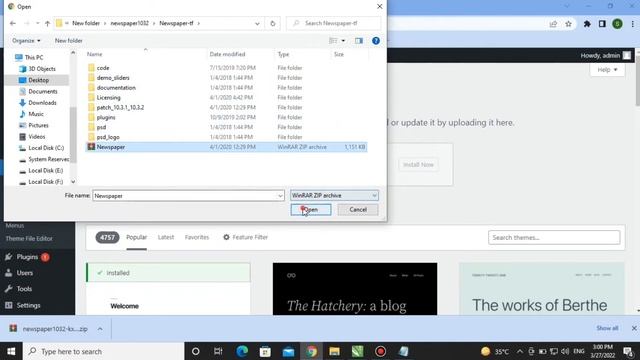This screenshot has width=640, height=360.
Task: Open Tools in WordPress sidebar
Action: click(x=24, y=289)
